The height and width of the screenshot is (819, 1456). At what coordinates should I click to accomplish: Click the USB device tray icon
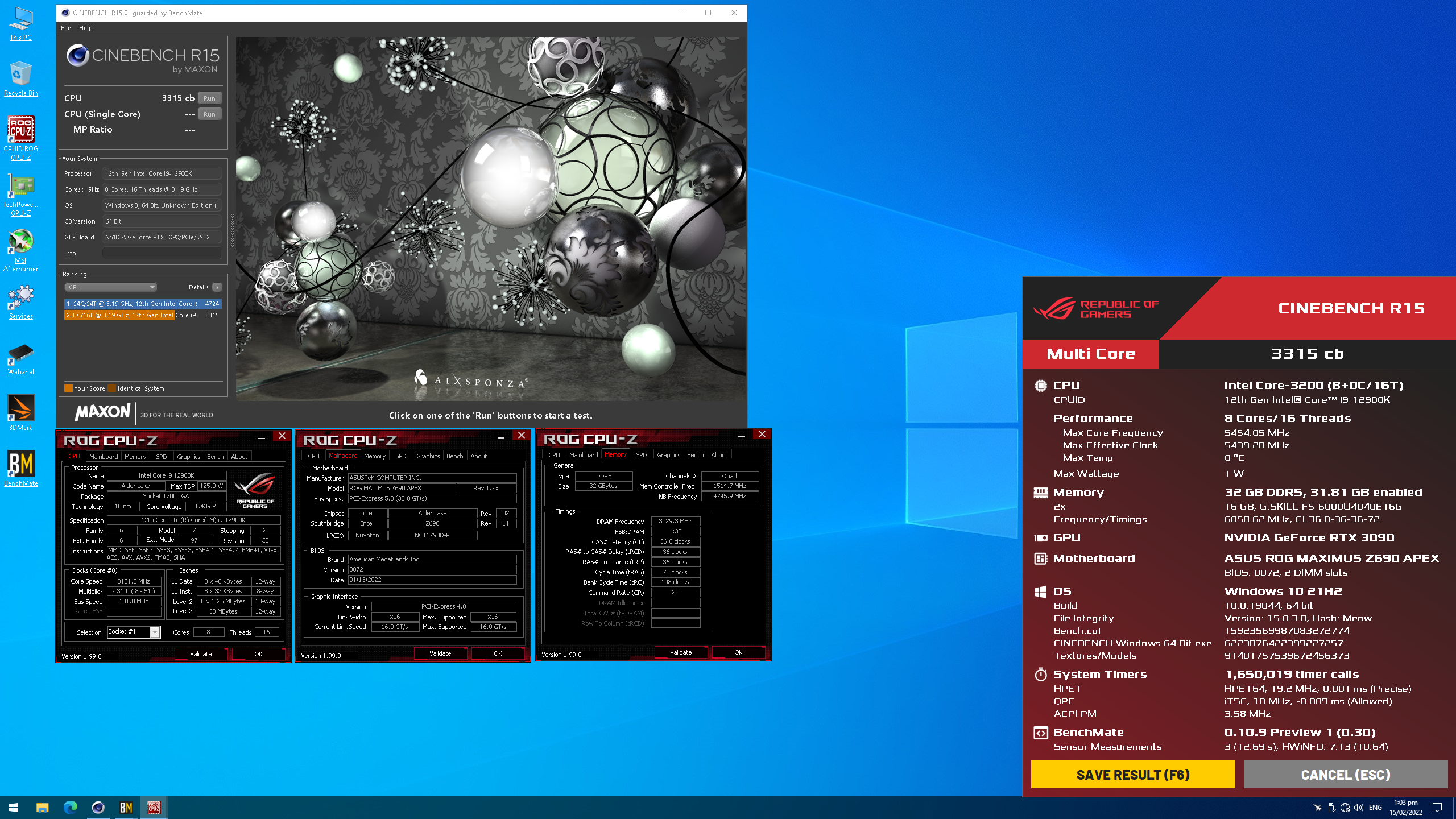click(x=1331, y=808)
